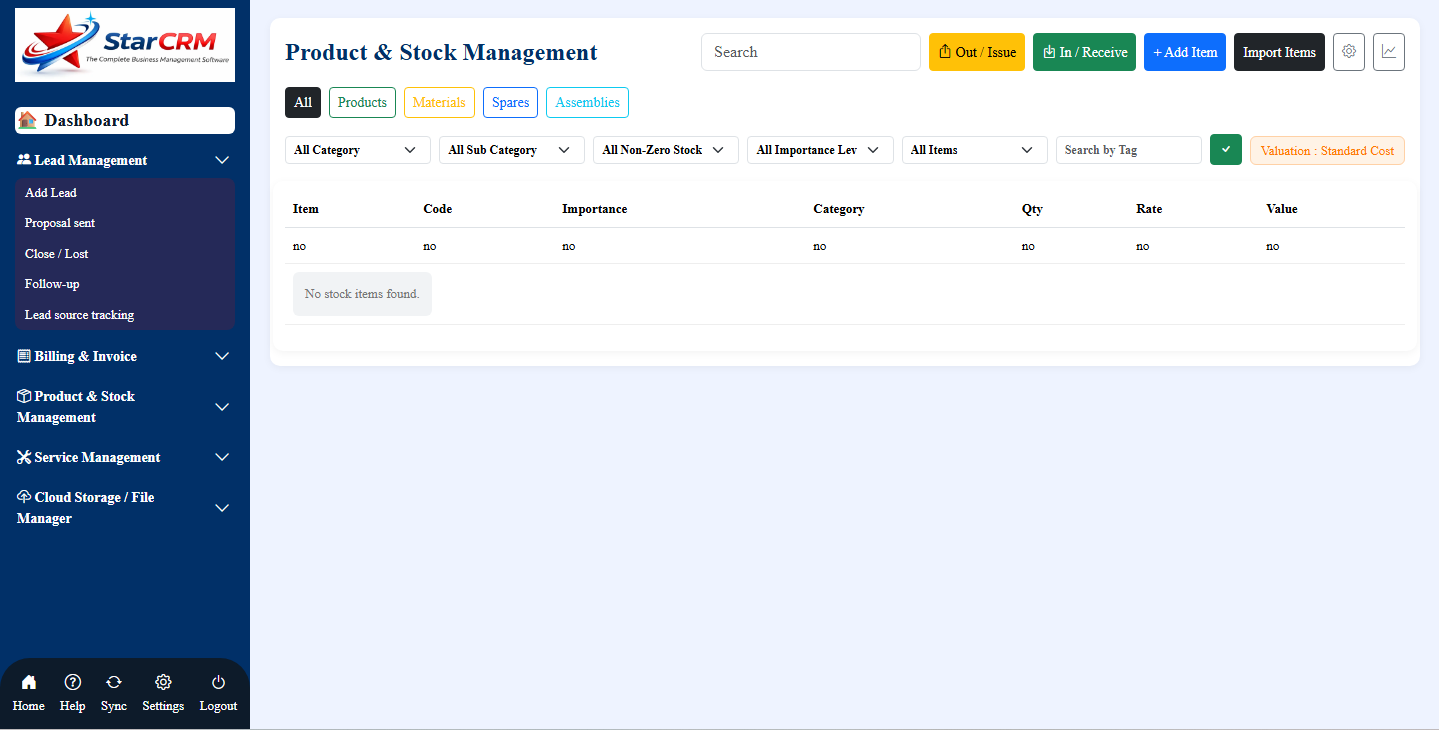The image size is (1439, 730).
Task: Open the stock analytics chart icon
Action: point(1388,51)
